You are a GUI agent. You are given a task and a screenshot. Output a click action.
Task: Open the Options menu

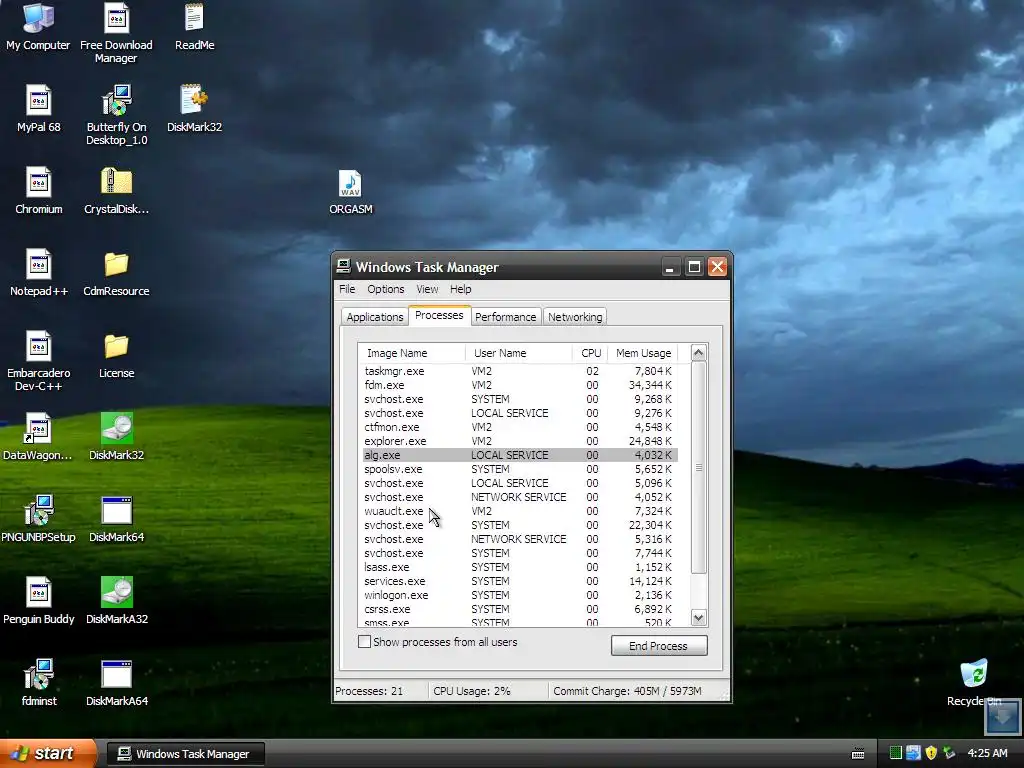(x=385, y=289)
